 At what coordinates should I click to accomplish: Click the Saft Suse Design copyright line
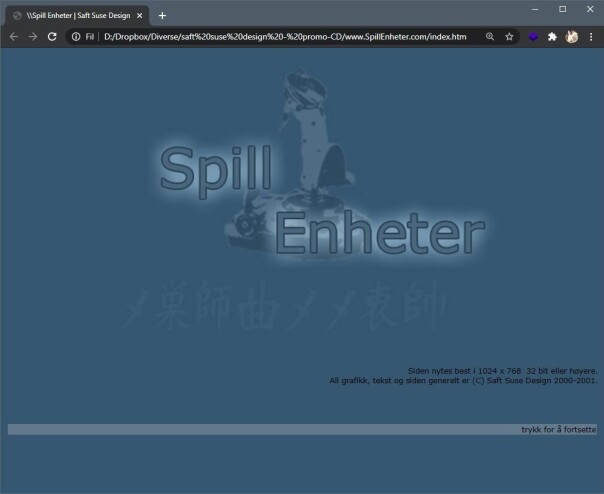463,381
